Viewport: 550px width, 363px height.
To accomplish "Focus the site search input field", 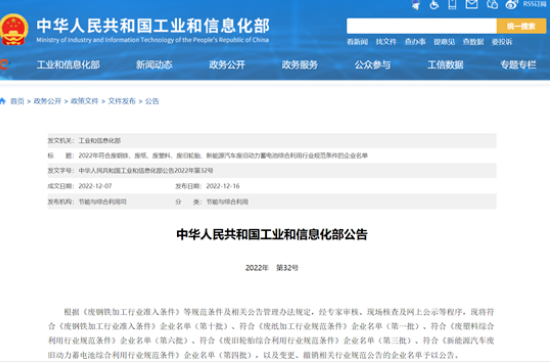I will click(x=422, y=26).
